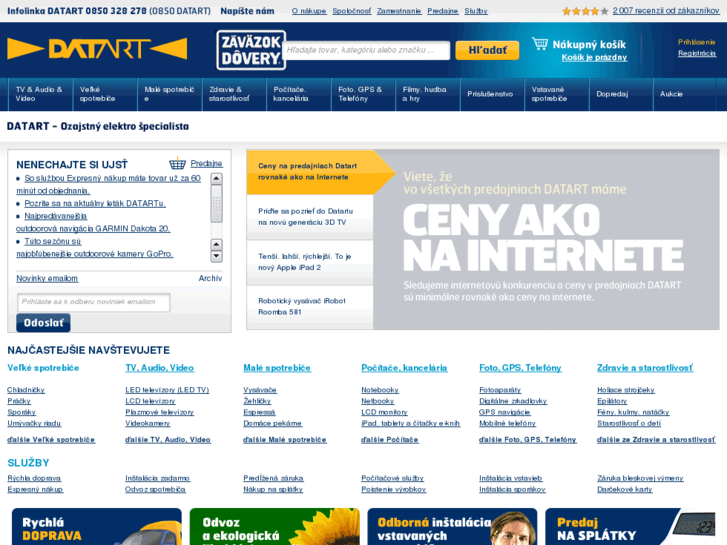The image size is (727, 545).
Task: Open Vstavané spotrebiče menu
Action: (x=556, y=94)
